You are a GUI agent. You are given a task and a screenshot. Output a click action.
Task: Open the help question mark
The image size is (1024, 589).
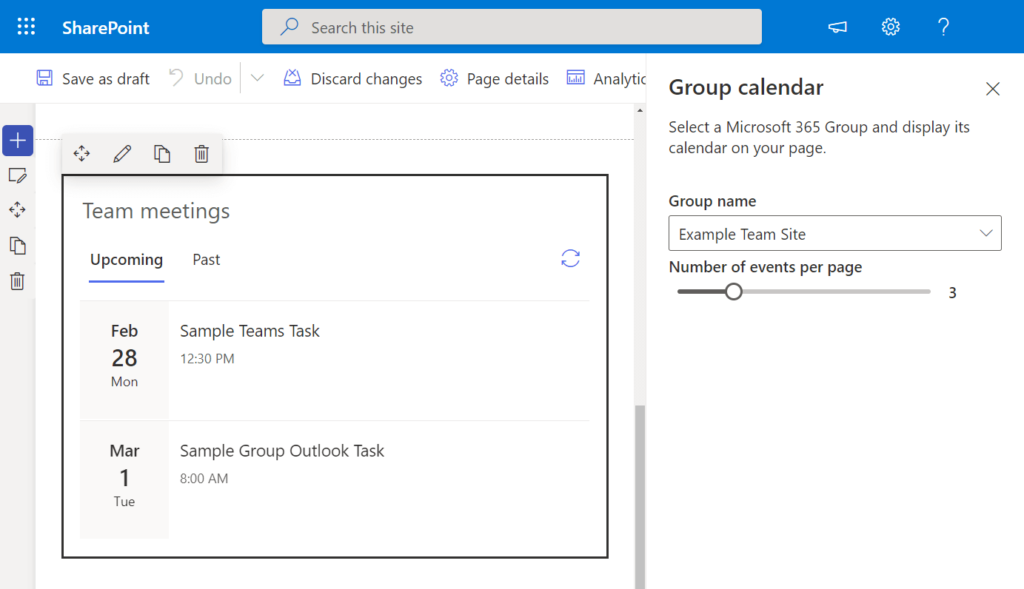coord(943,27)
